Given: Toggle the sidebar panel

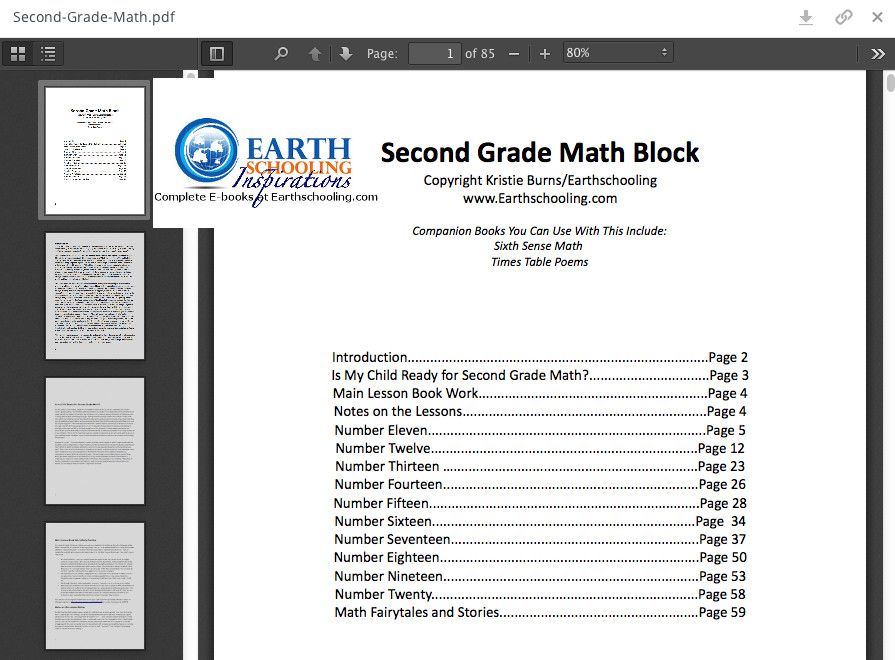Looking at the screenshot, I should (x=217, y=54).
